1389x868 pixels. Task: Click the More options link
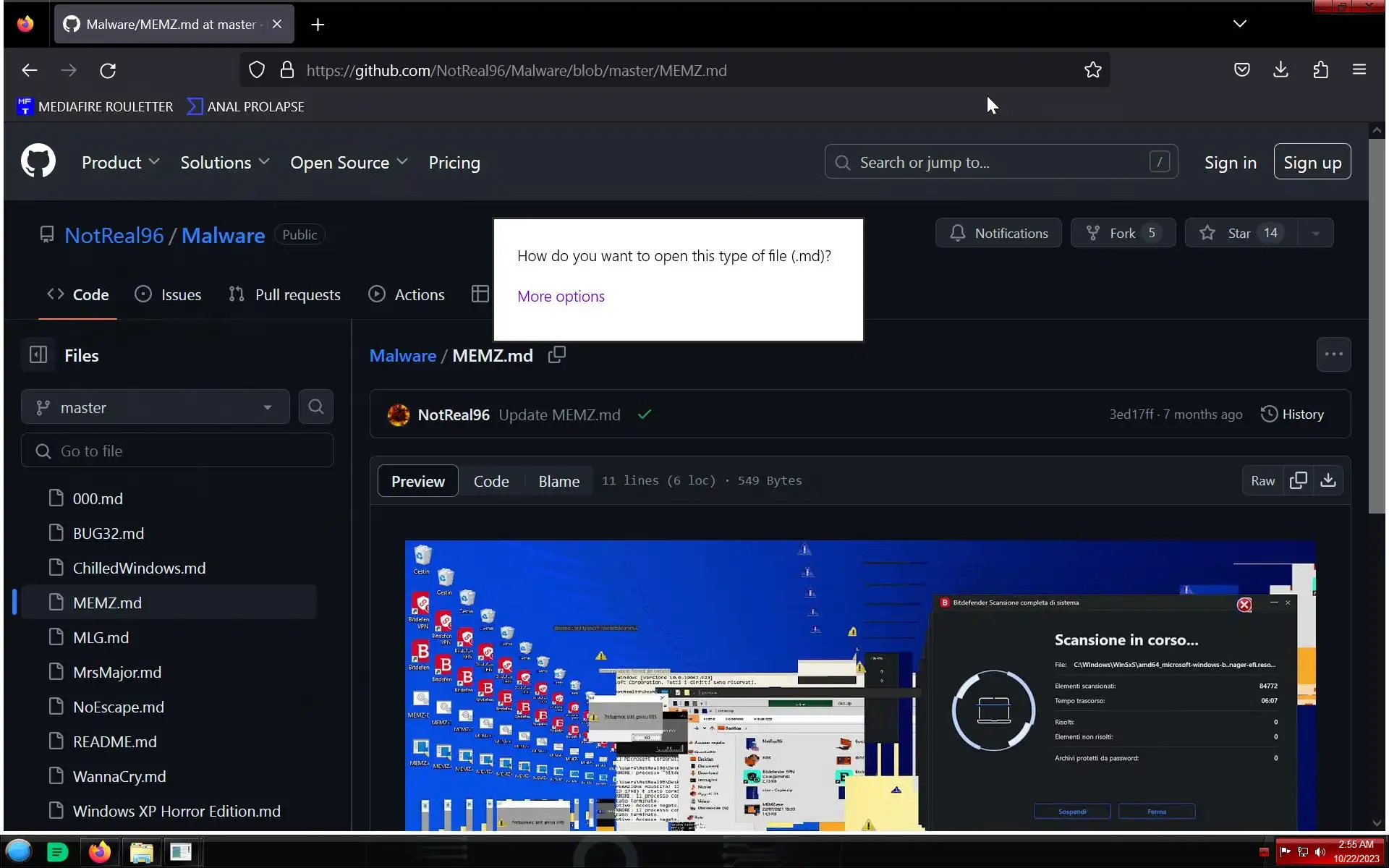561,296
